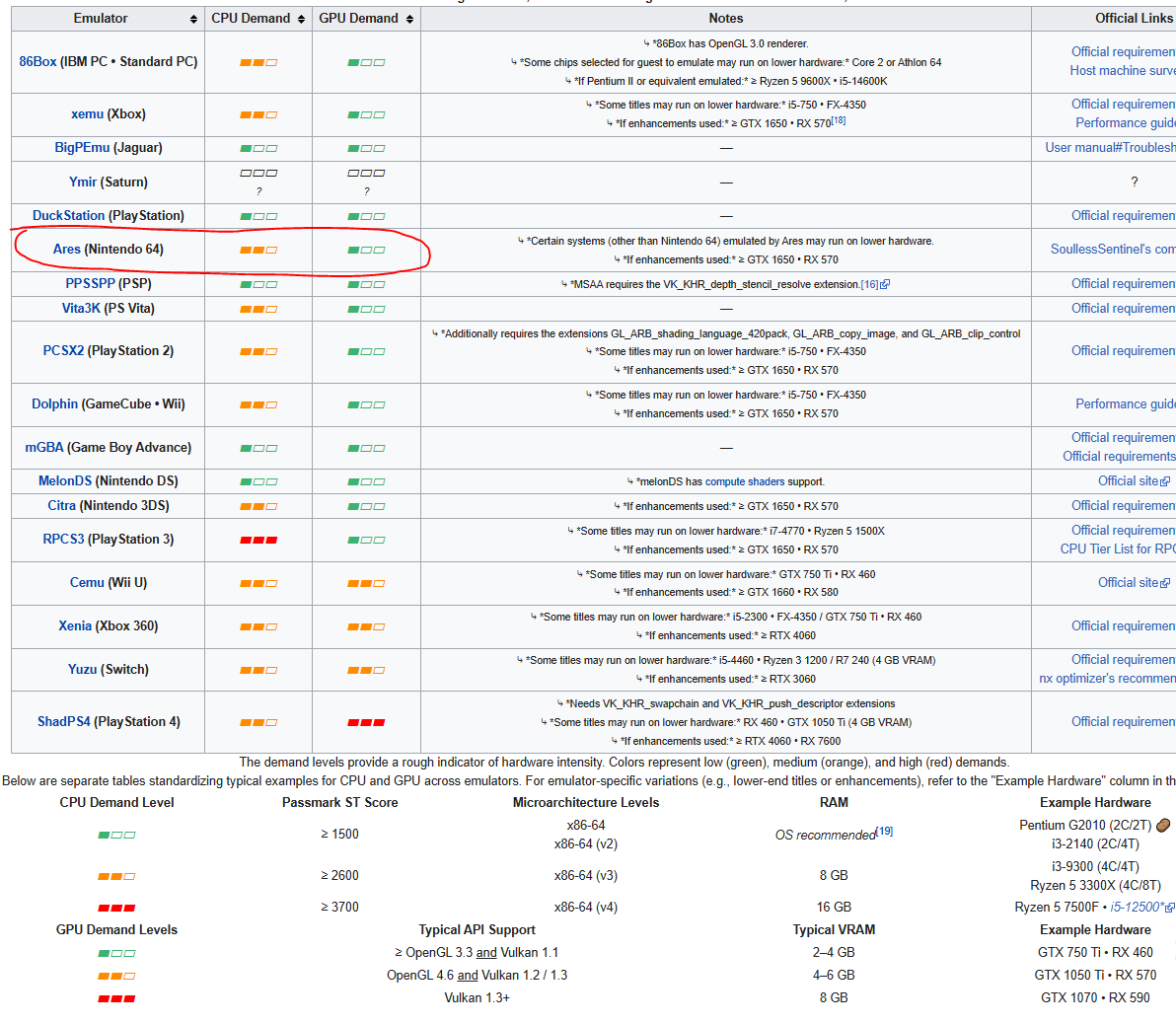Open the Dolphin emulator link
Screen dimensions: 1176x1024
[54, 403]
